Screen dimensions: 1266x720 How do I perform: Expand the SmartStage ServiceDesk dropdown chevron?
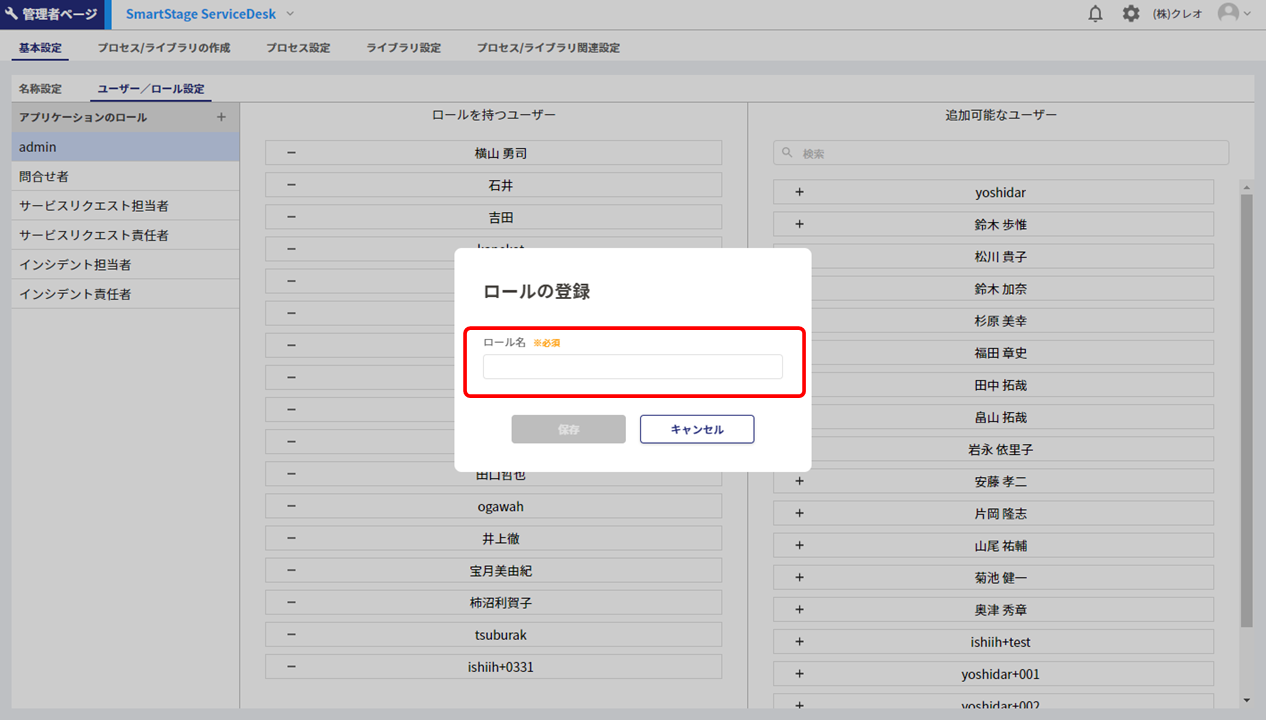click(x=291, y=14)
